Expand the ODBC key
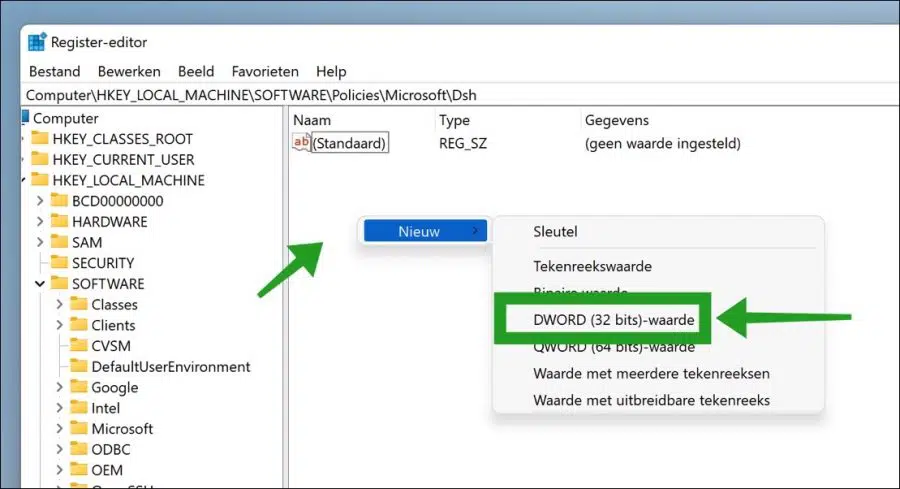The image size is (900, 489). (x=59, y=449)
